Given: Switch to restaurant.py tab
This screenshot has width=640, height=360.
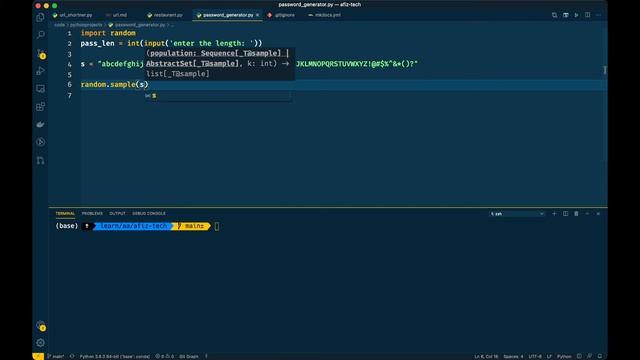Looking at the screenshot, I should (x=165, y=15).
